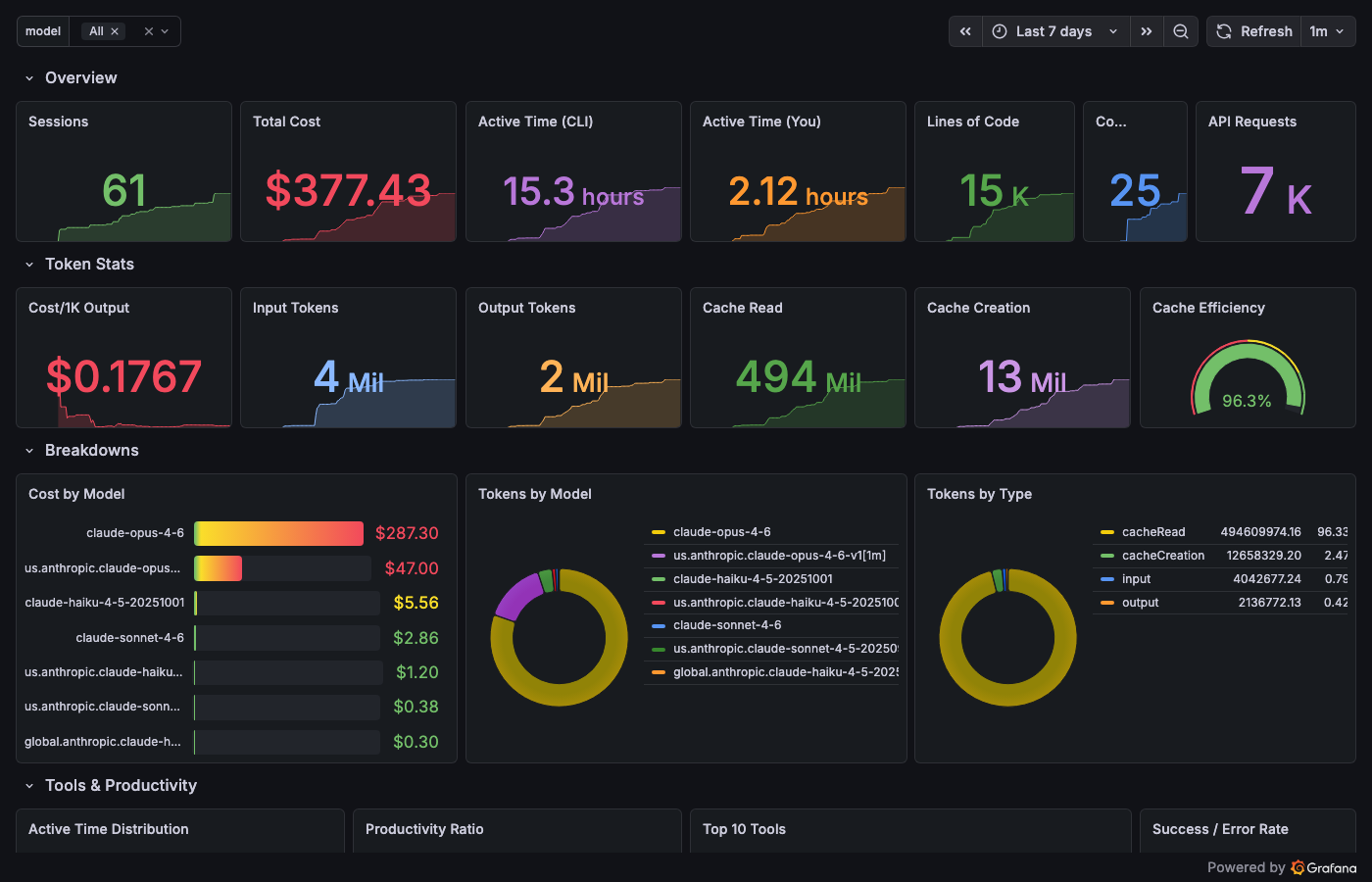Click the clock icon in the time picker
The image size is (1372, 882).
point(999,30)
